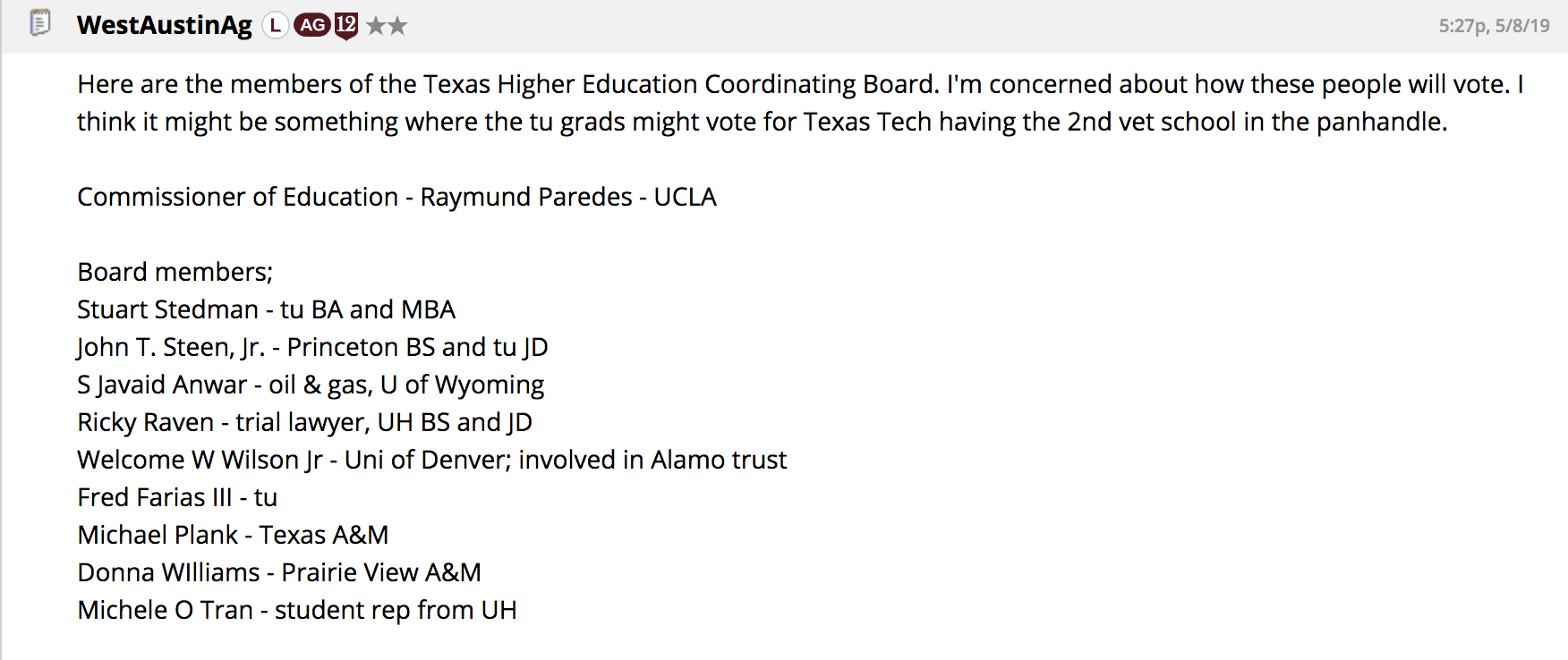
Task: Click the Commissioner of Education line
Action: pyautogui.click(x=396, y=197)
